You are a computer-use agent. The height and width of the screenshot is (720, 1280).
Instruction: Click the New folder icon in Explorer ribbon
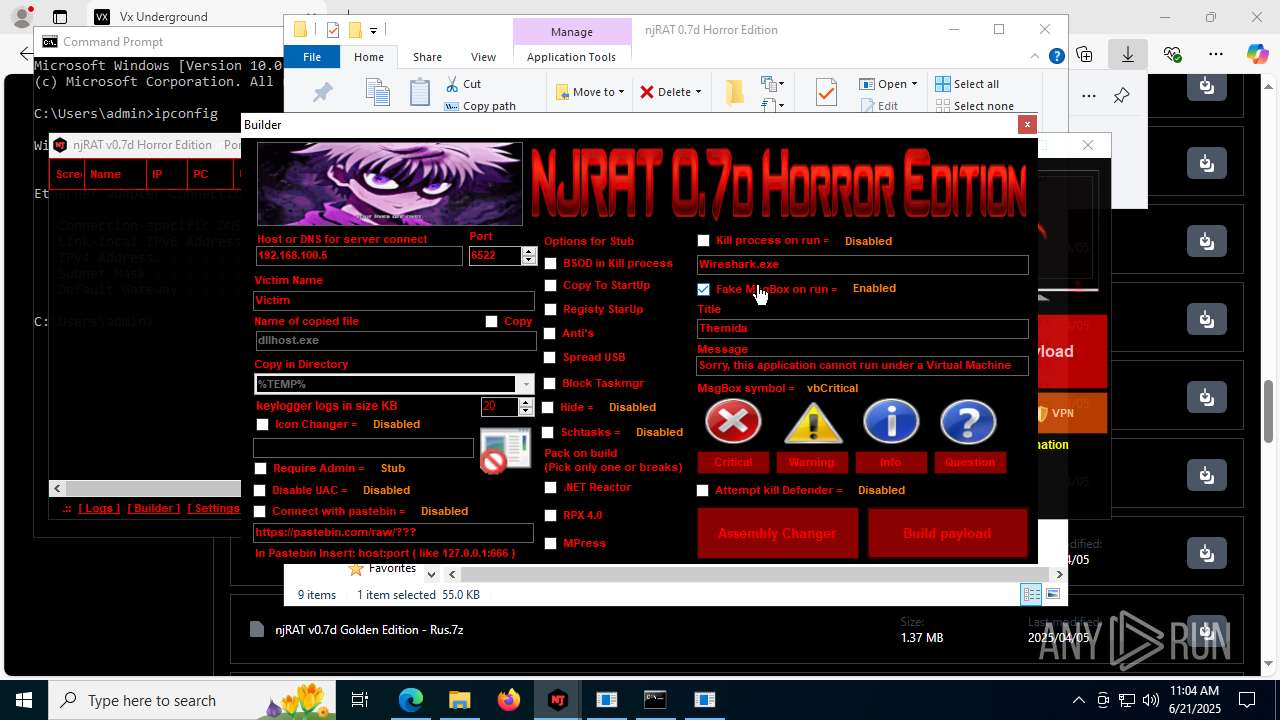coord(735,92)
